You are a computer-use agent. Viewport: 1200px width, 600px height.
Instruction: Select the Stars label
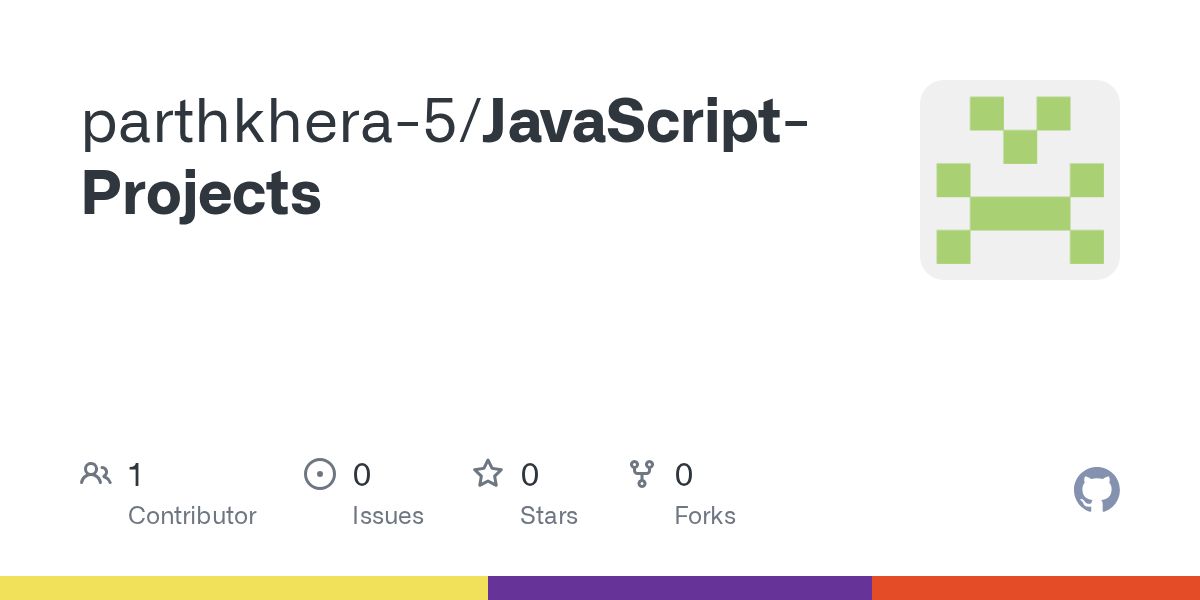point(549,516)
